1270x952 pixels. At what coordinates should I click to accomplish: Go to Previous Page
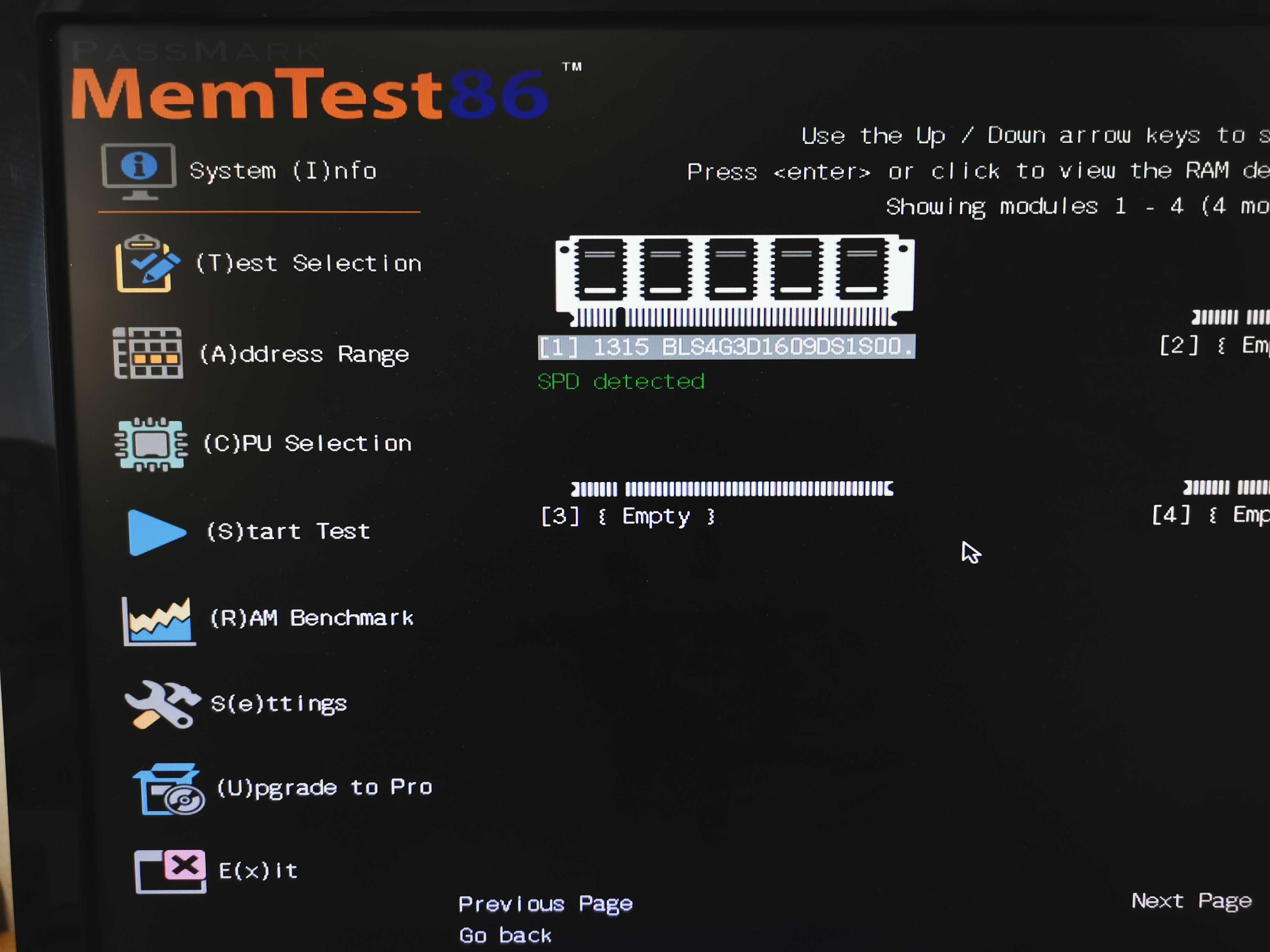pos(546,904)
